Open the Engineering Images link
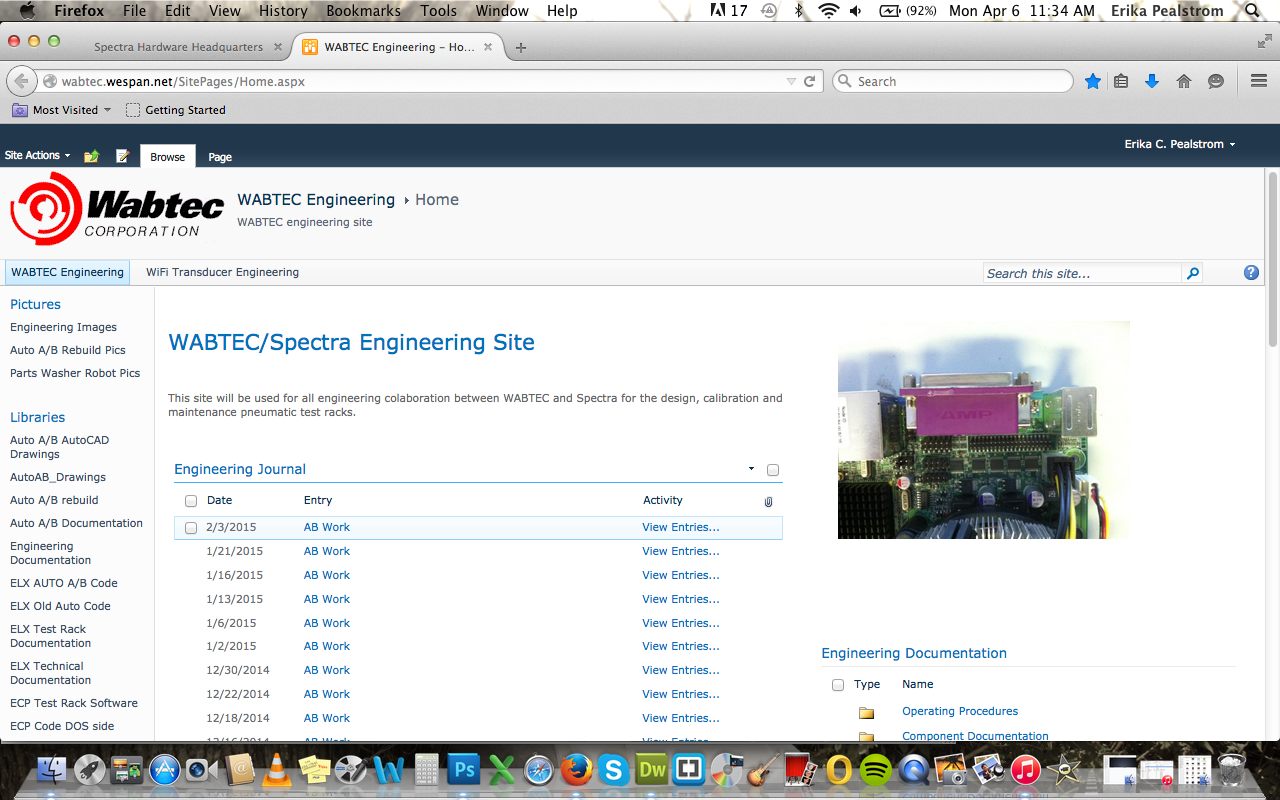This screenshot has width=1280, height=800. 63,327
